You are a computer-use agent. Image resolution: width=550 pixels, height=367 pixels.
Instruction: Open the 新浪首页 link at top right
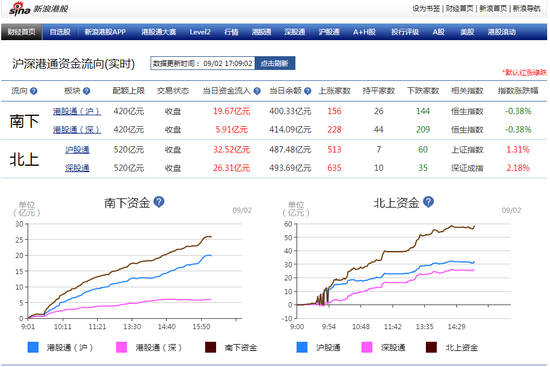click(493, 8)
